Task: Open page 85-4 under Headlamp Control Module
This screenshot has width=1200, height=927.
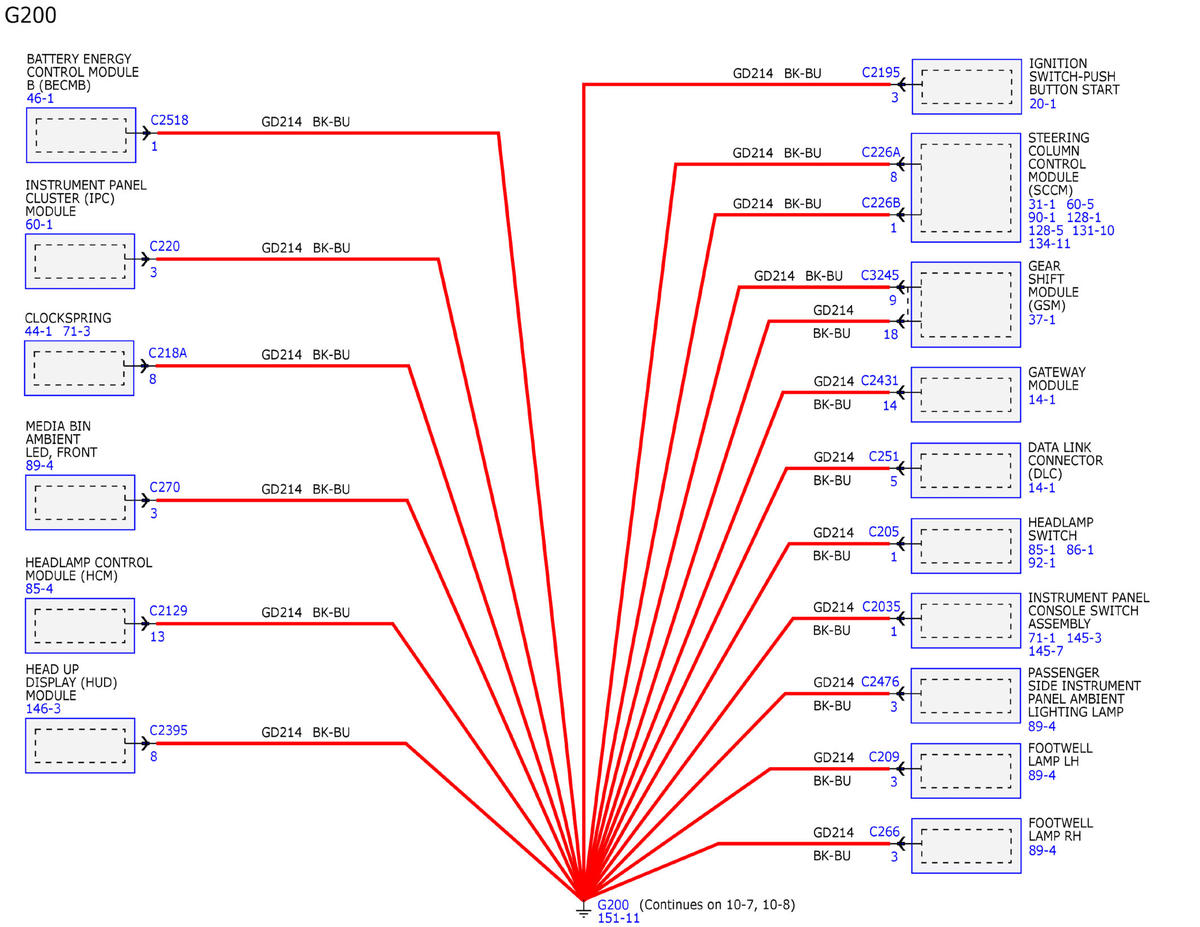Action: point(40,590)
